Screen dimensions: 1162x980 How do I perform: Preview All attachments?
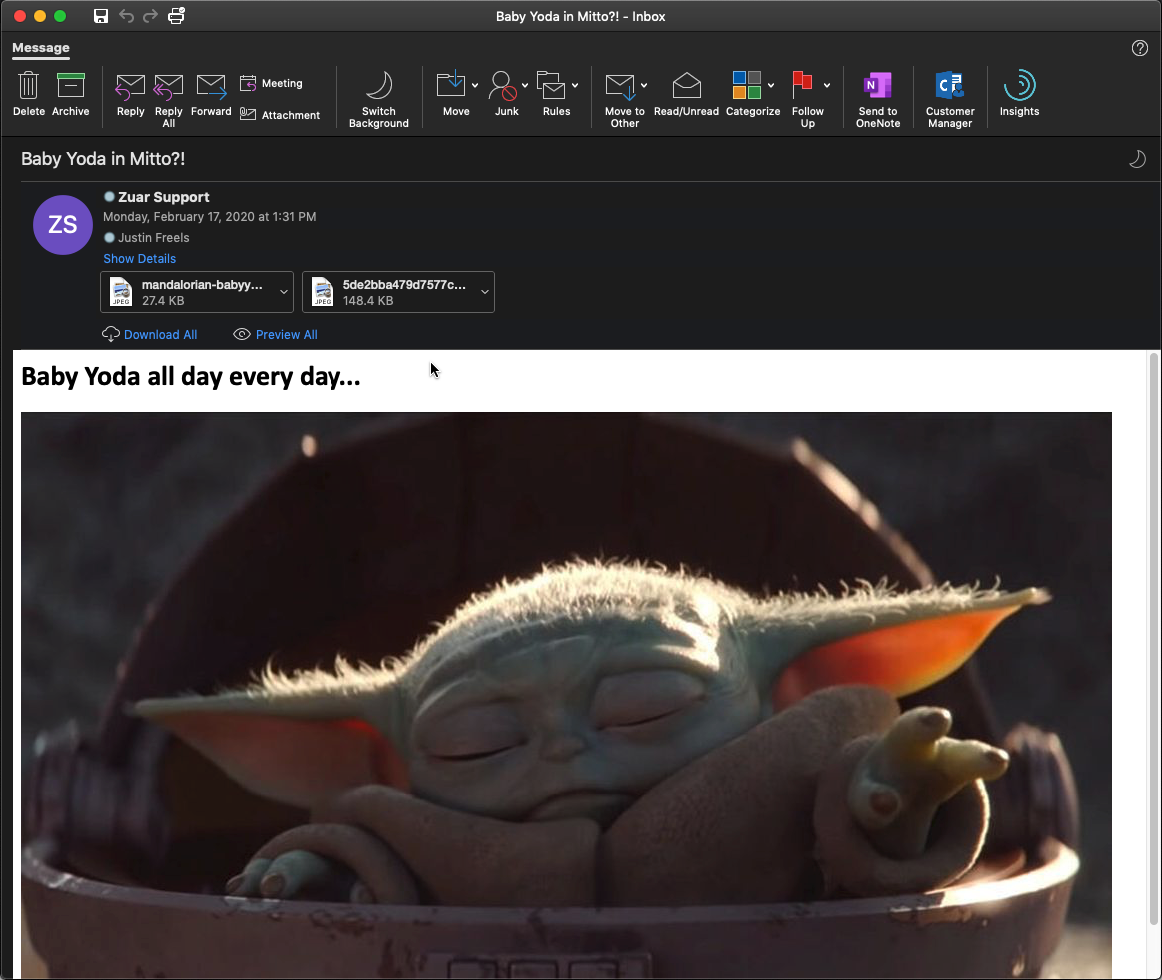[x=276, y=334]
